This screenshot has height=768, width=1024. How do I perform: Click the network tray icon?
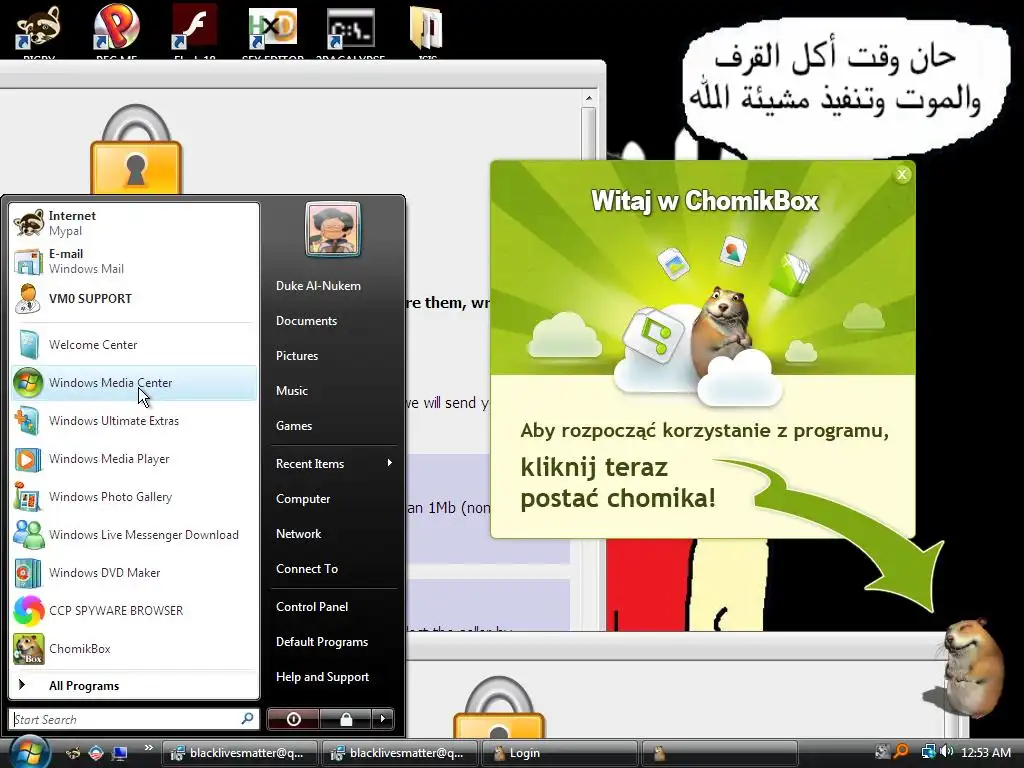coord(928,752)
